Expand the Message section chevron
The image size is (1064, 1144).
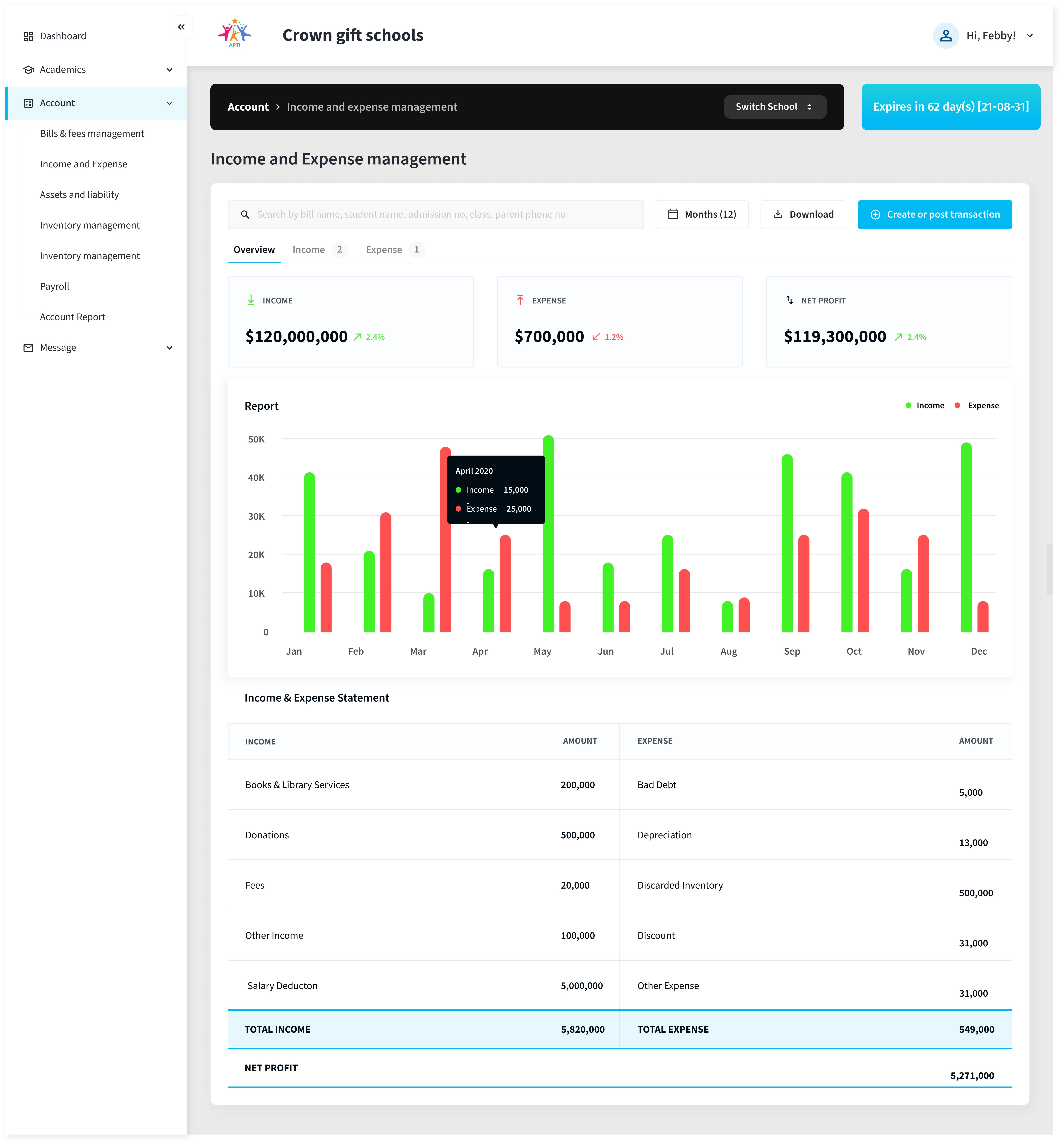(169, 347)
